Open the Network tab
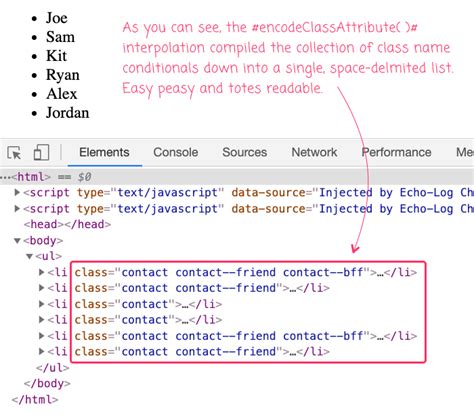The height and width of the screenshot is (415, 474). pyautogui.click(x=314, y=152)
